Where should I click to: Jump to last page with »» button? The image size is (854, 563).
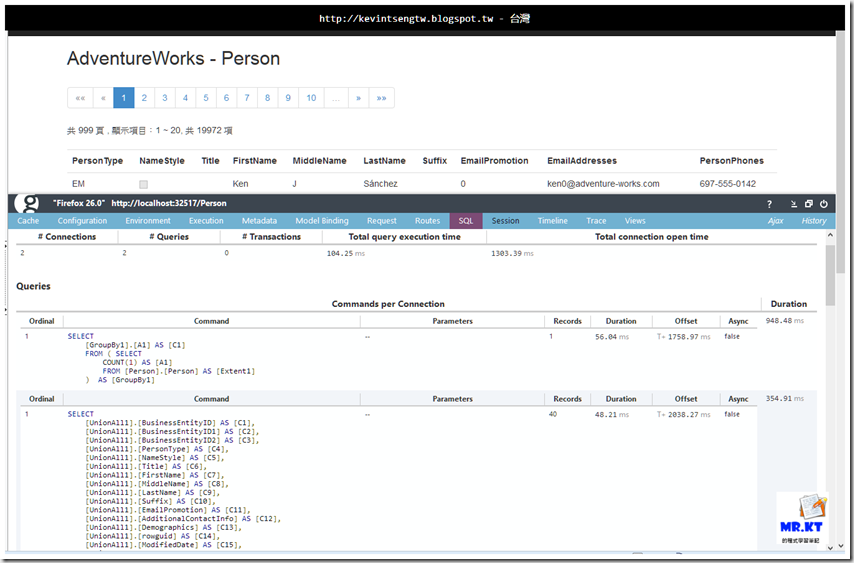(381, 98)
